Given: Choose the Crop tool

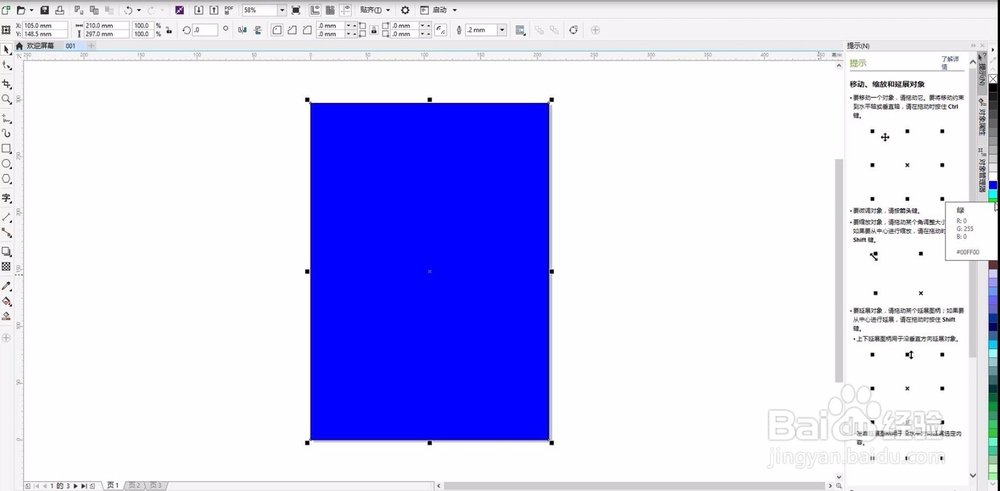Looking at the screenshot, I should [x=6, y=84].
